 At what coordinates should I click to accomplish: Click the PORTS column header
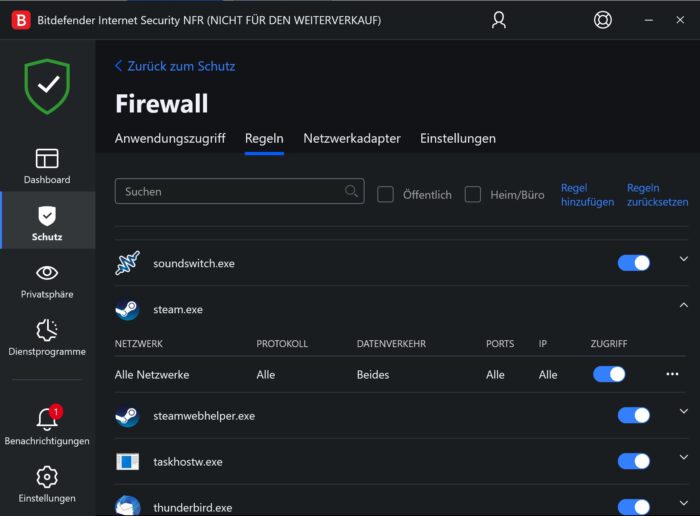[x=500, y=344]
